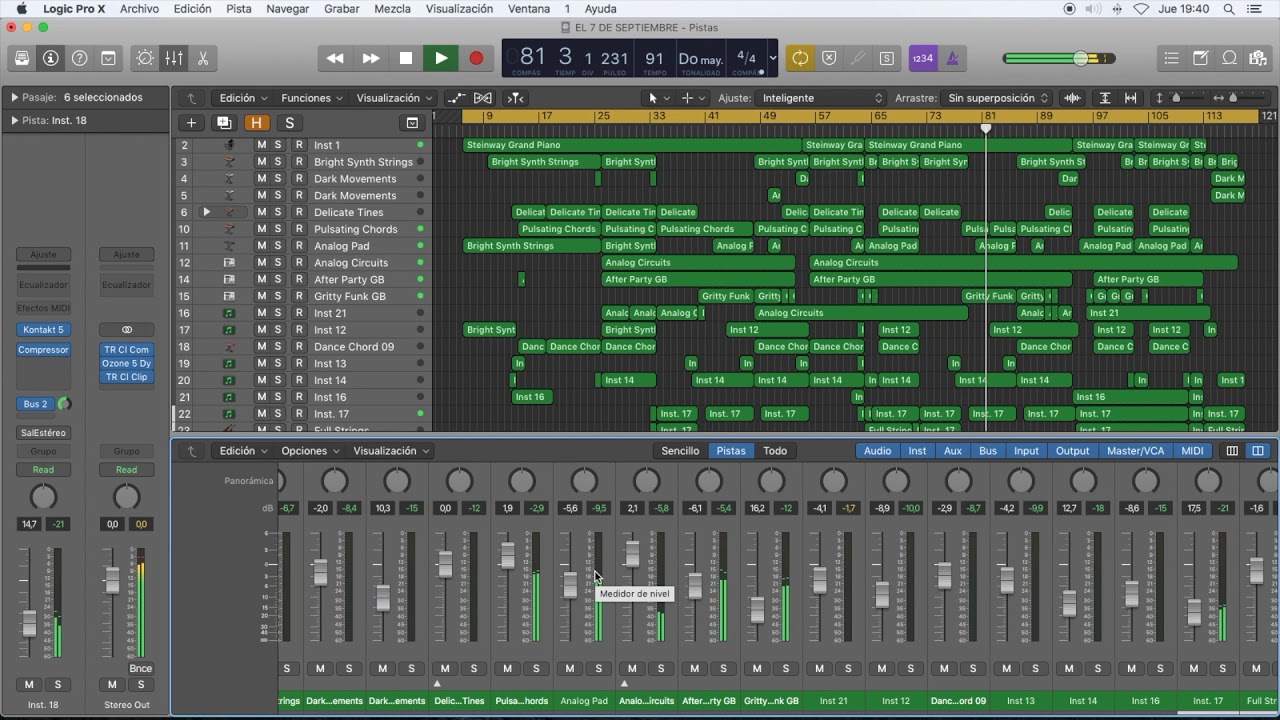
Task: Mute the Dance Chord 09 track
Action: (262, 347)
